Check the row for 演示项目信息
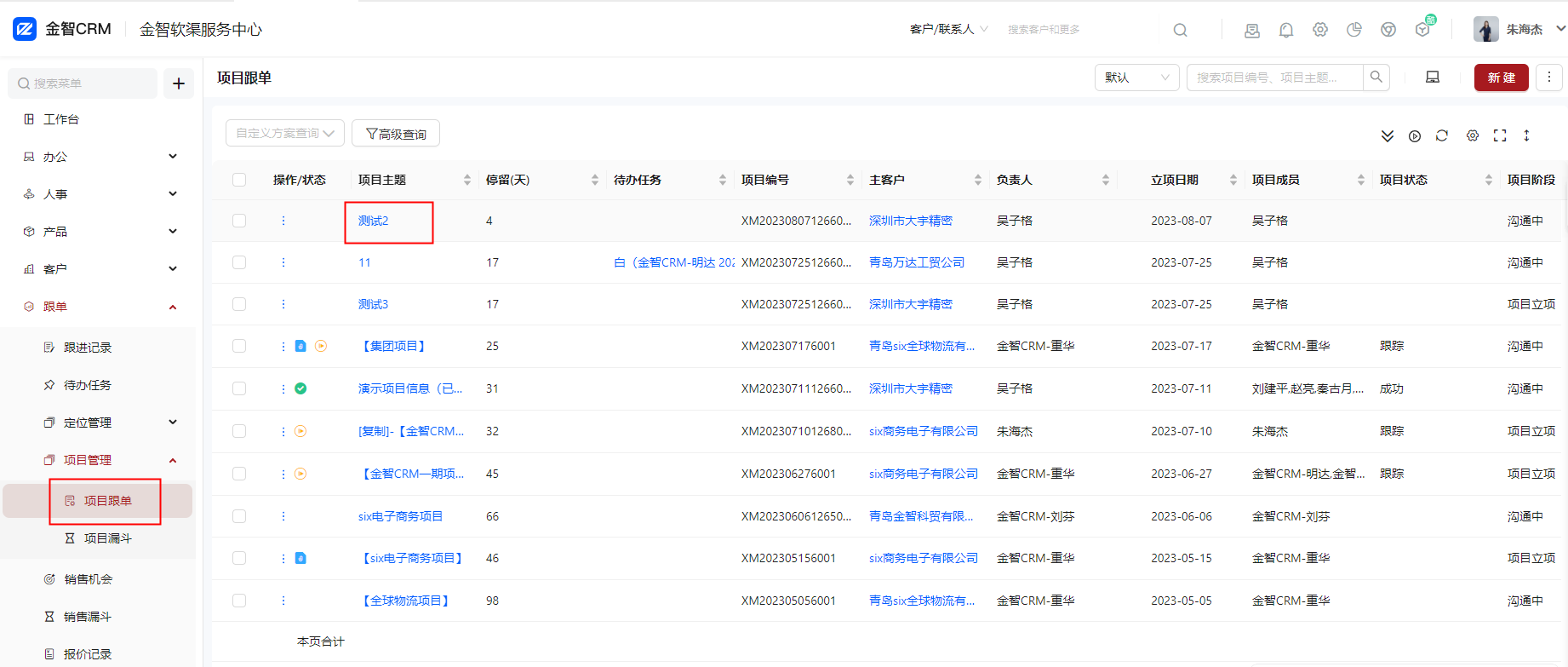 click(x=239, y=388)
